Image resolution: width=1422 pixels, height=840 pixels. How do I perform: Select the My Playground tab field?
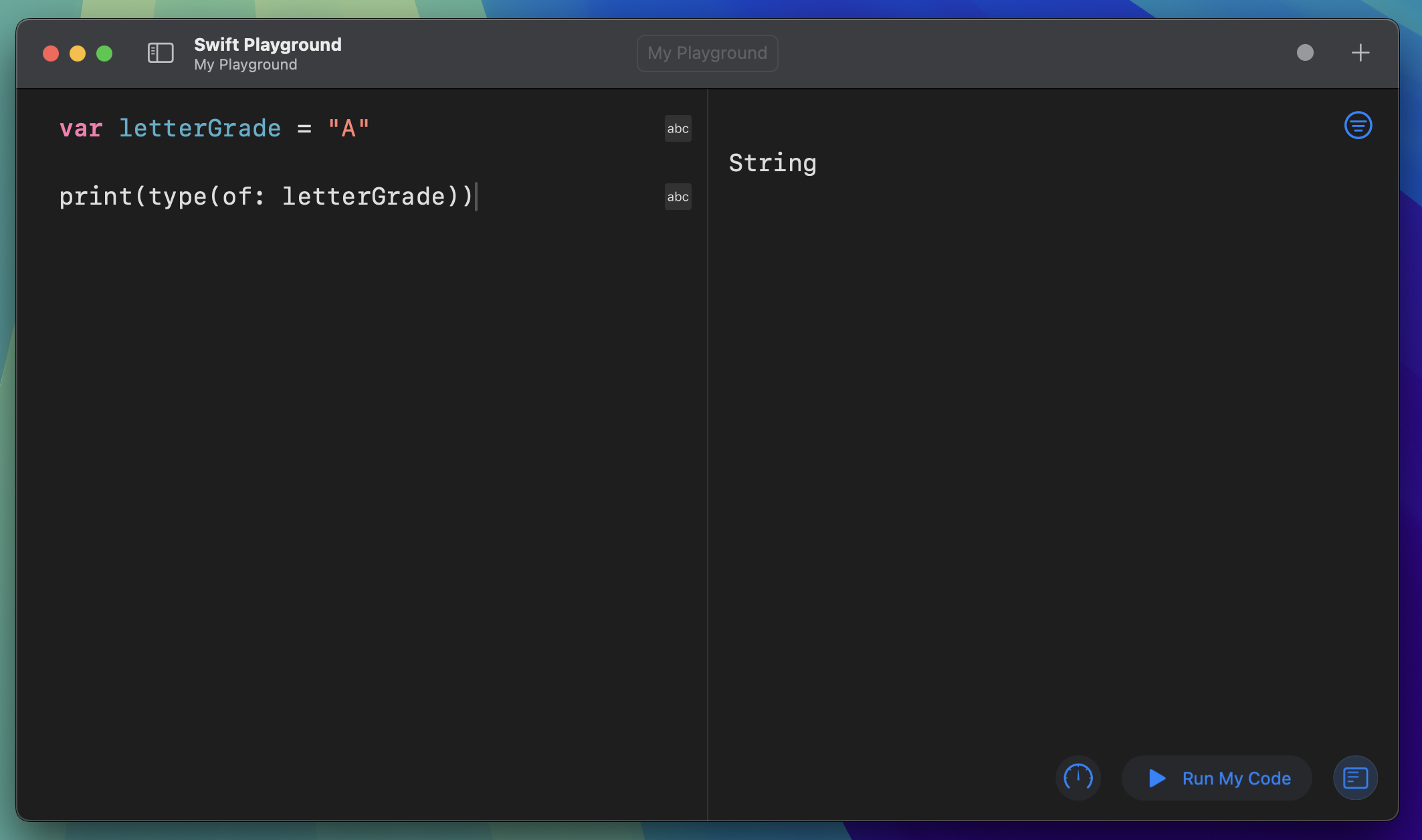click(x=707, y=53)
